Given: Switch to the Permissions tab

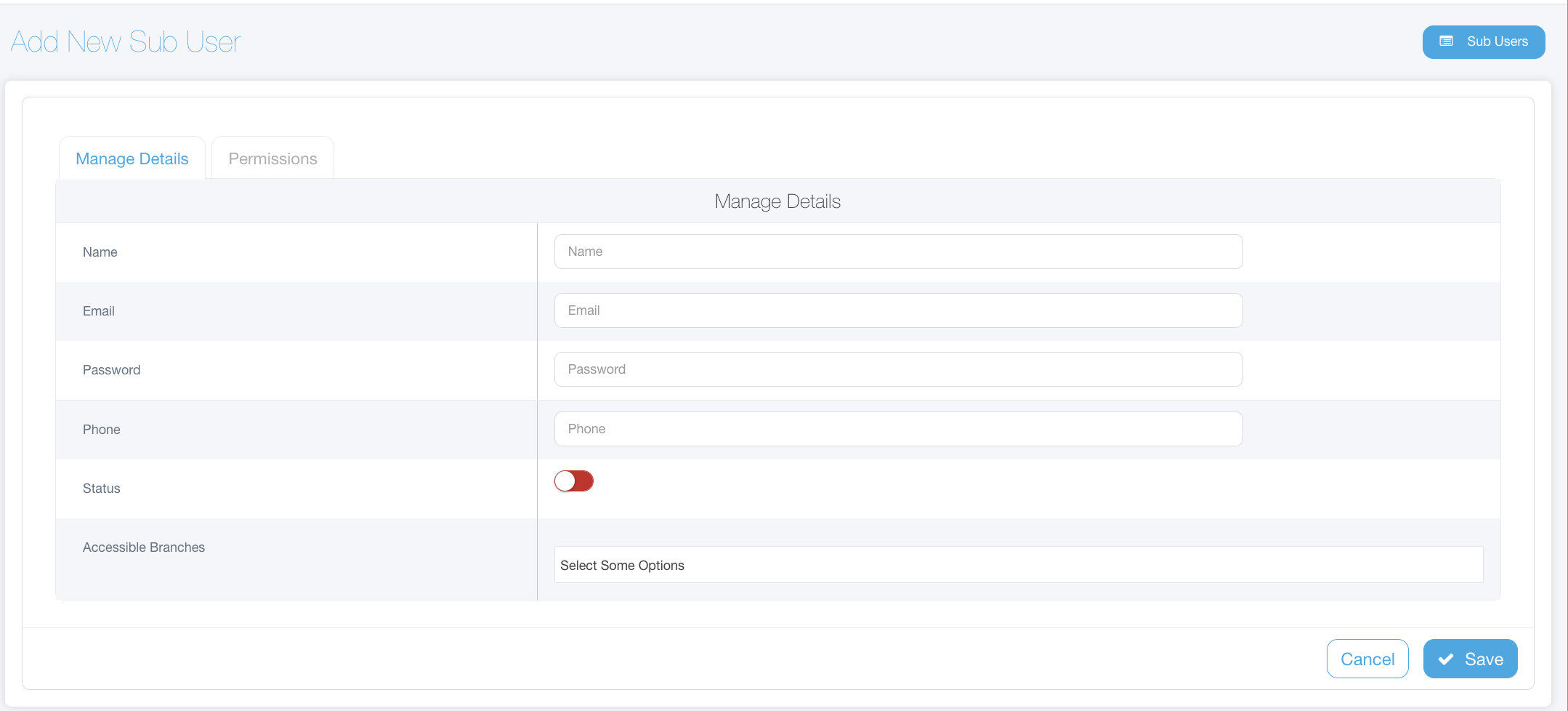Looking at the screenshot, I should [272, 158].
